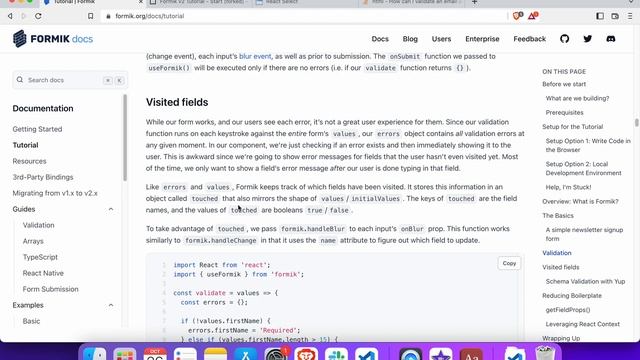Open React Native guide

(43, 273)
